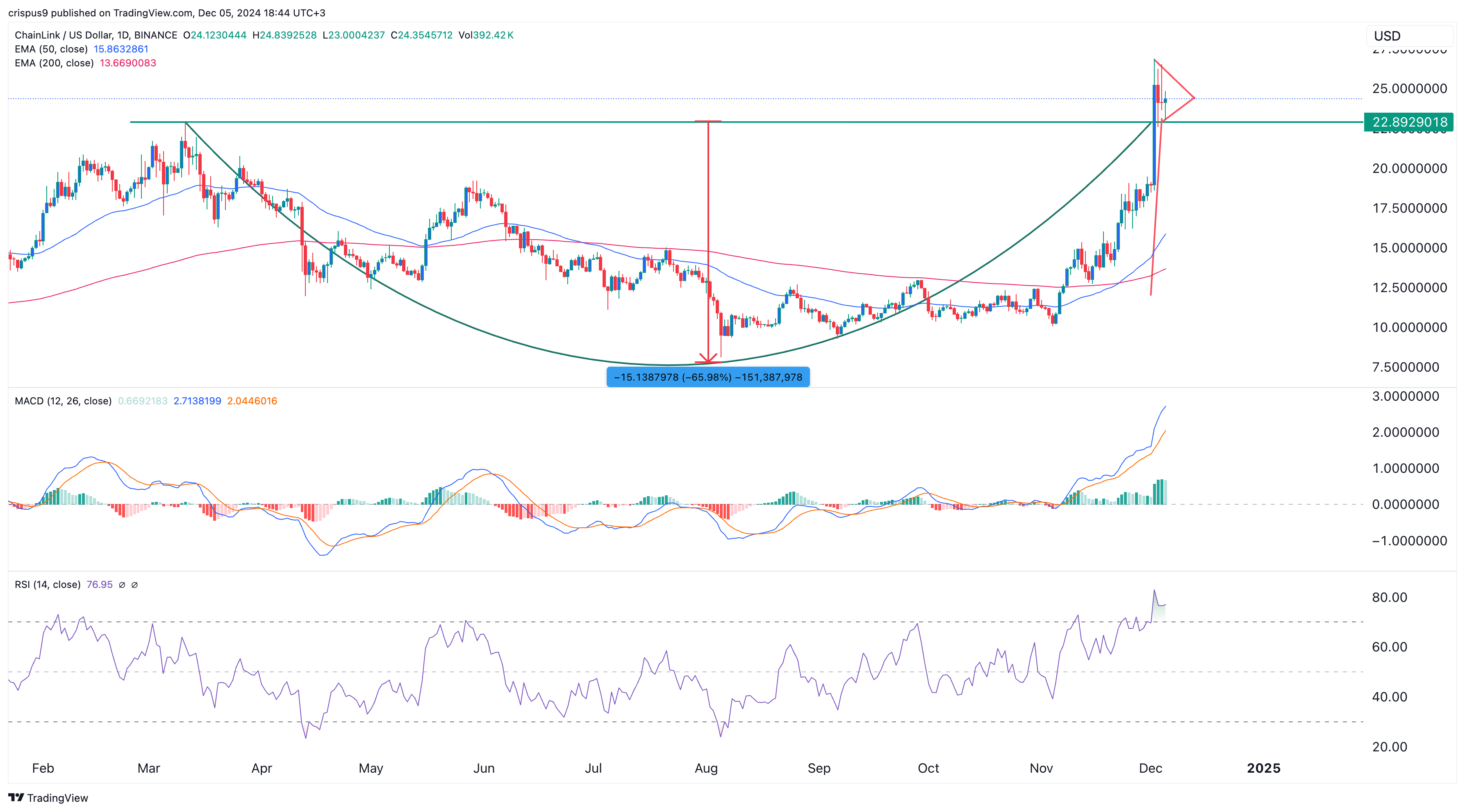Click the Jun label on time axis
1465x812 pixels.
coord(484,769)
